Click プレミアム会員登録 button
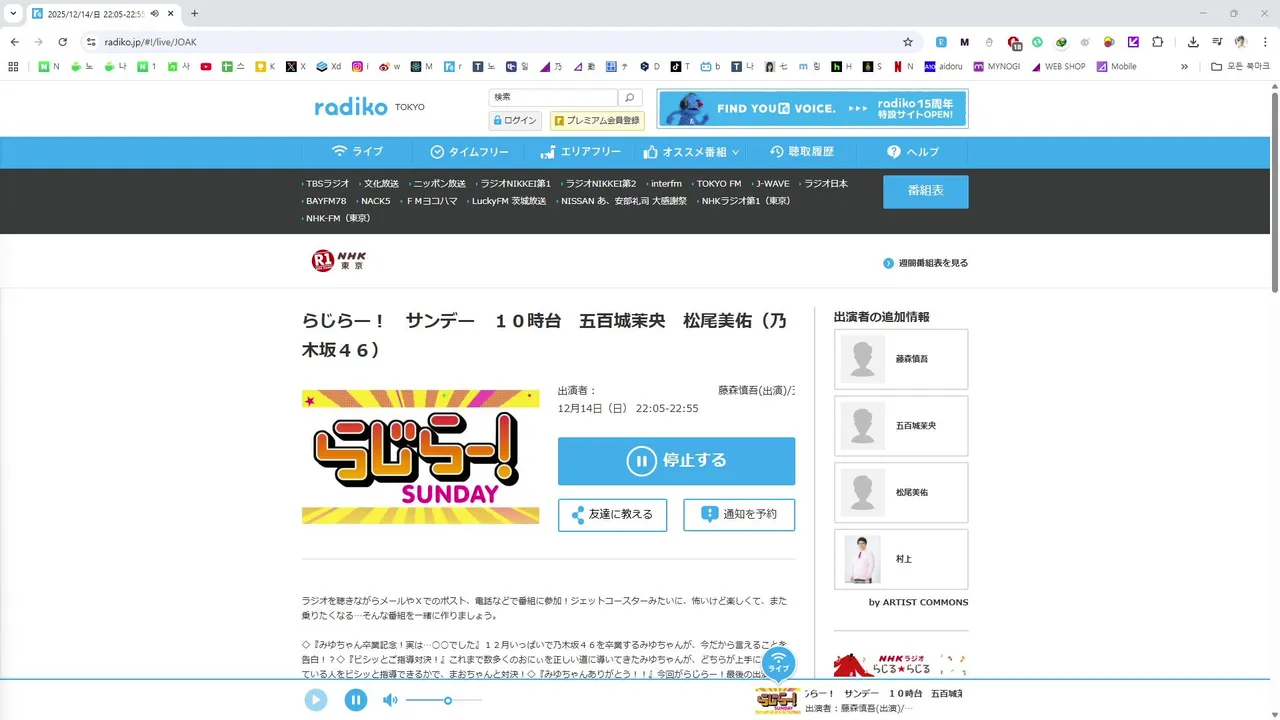Screen dimensions: 1280x720 [x=597, y=120]
